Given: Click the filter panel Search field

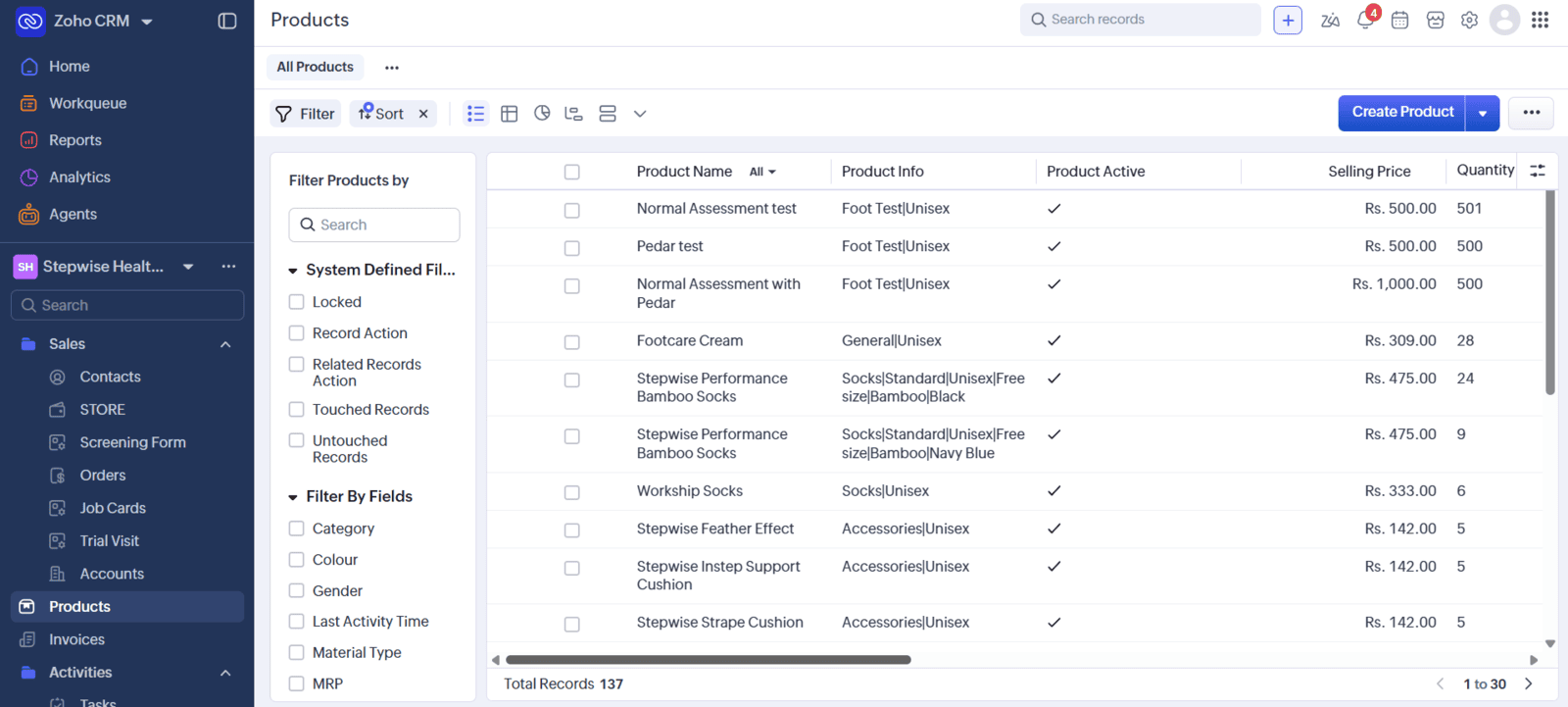Looking at the screenshot, I should tap(374, 225).
